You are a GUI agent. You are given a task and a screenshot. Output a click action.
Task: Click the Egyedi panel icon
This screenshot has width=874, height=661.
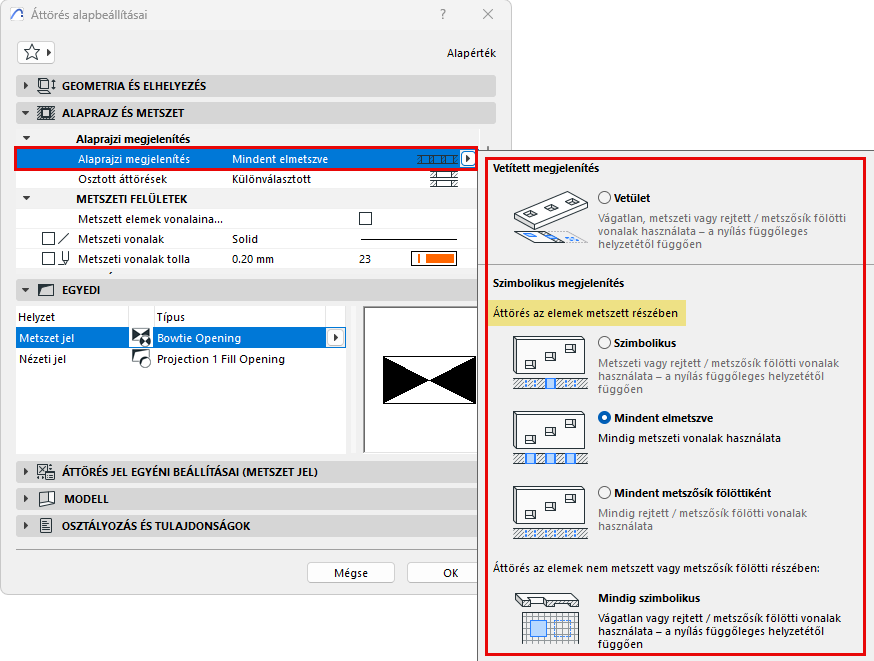(46, 290)
